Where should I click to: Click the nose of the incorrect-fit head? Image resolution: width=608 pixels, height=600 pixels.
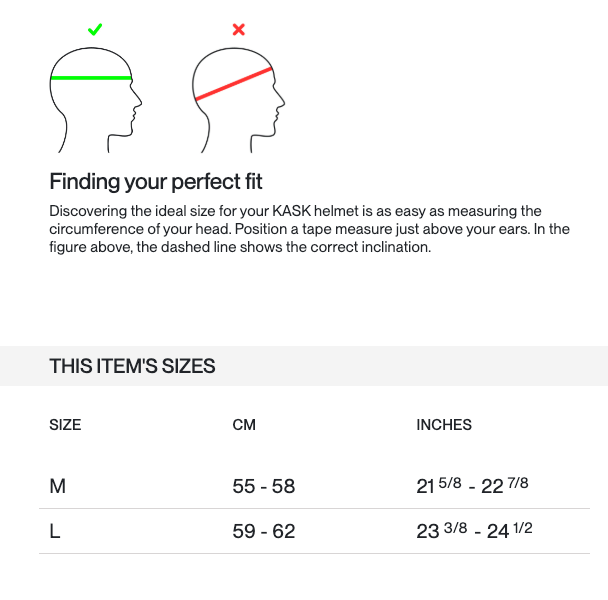[282, 99]
